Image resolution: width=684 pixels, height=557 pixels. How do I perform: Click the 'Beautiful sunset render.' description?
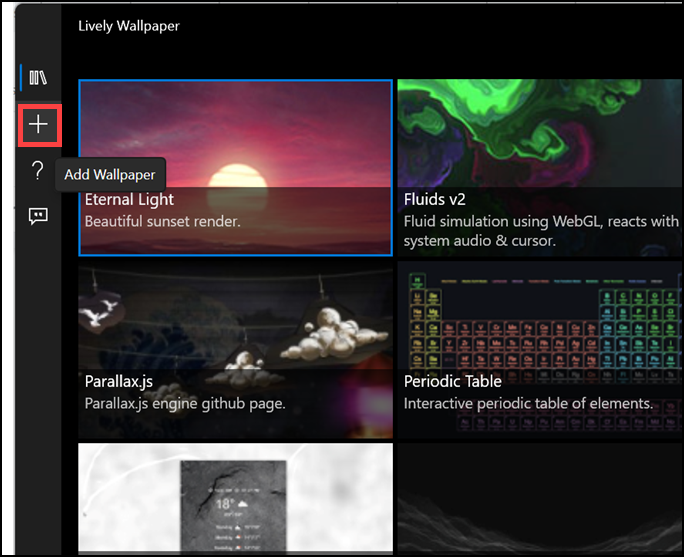(163, 222)
